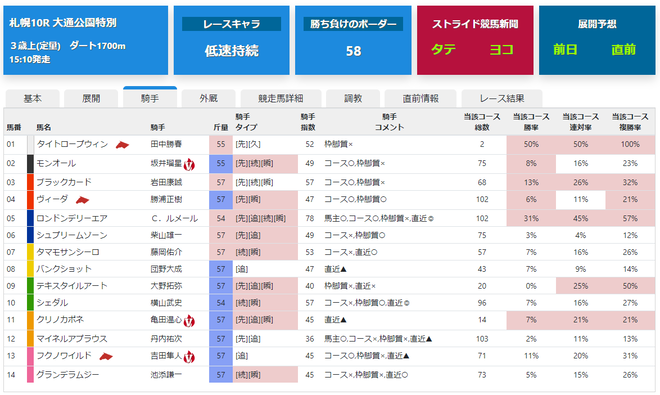
Task: Click the 当該コース総数 column header
Action: [x=482, y=122]
